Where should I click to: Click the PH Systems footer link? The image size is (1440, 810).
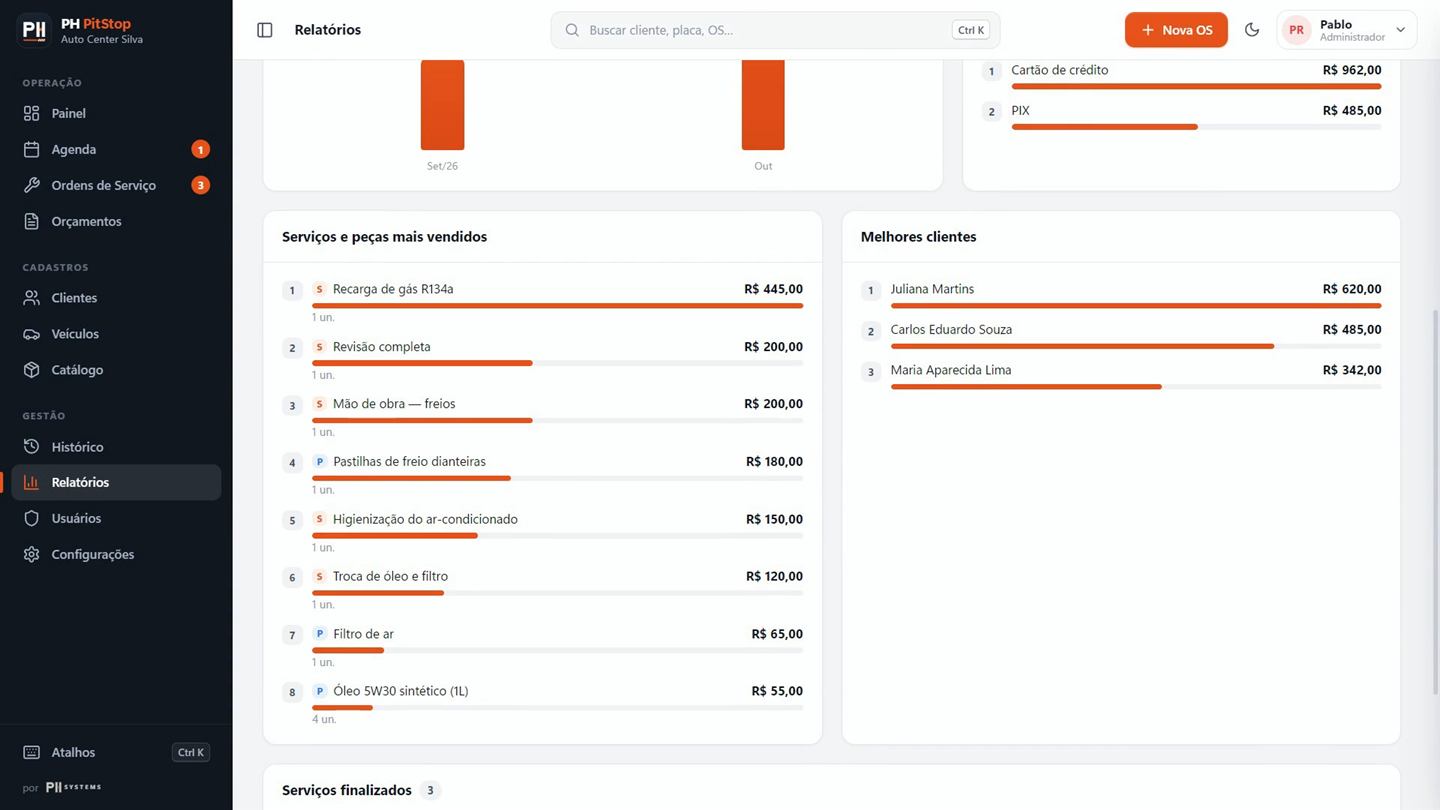[x=73, y=787]
